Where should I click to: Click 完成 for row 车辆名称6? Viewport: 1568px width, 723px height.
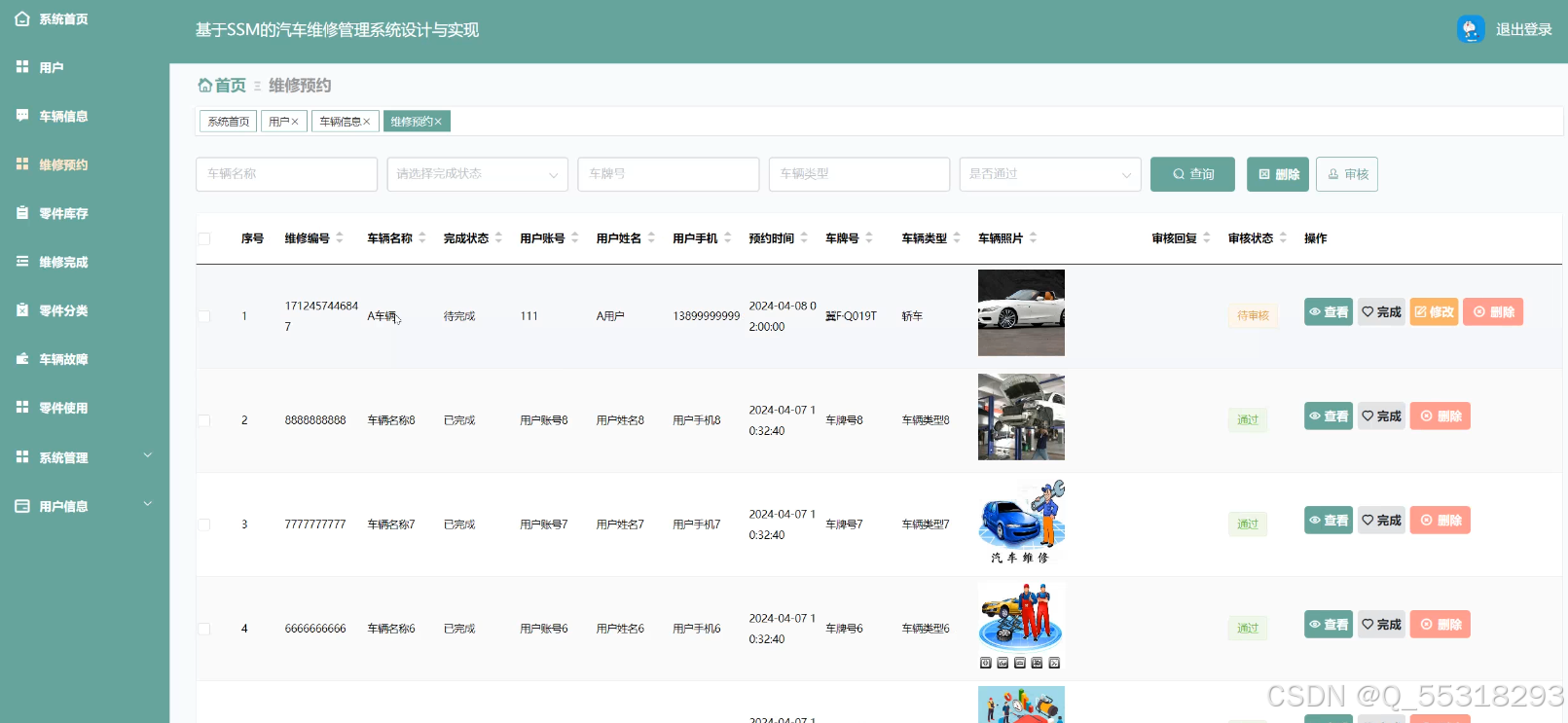[x=1381, y=625]
